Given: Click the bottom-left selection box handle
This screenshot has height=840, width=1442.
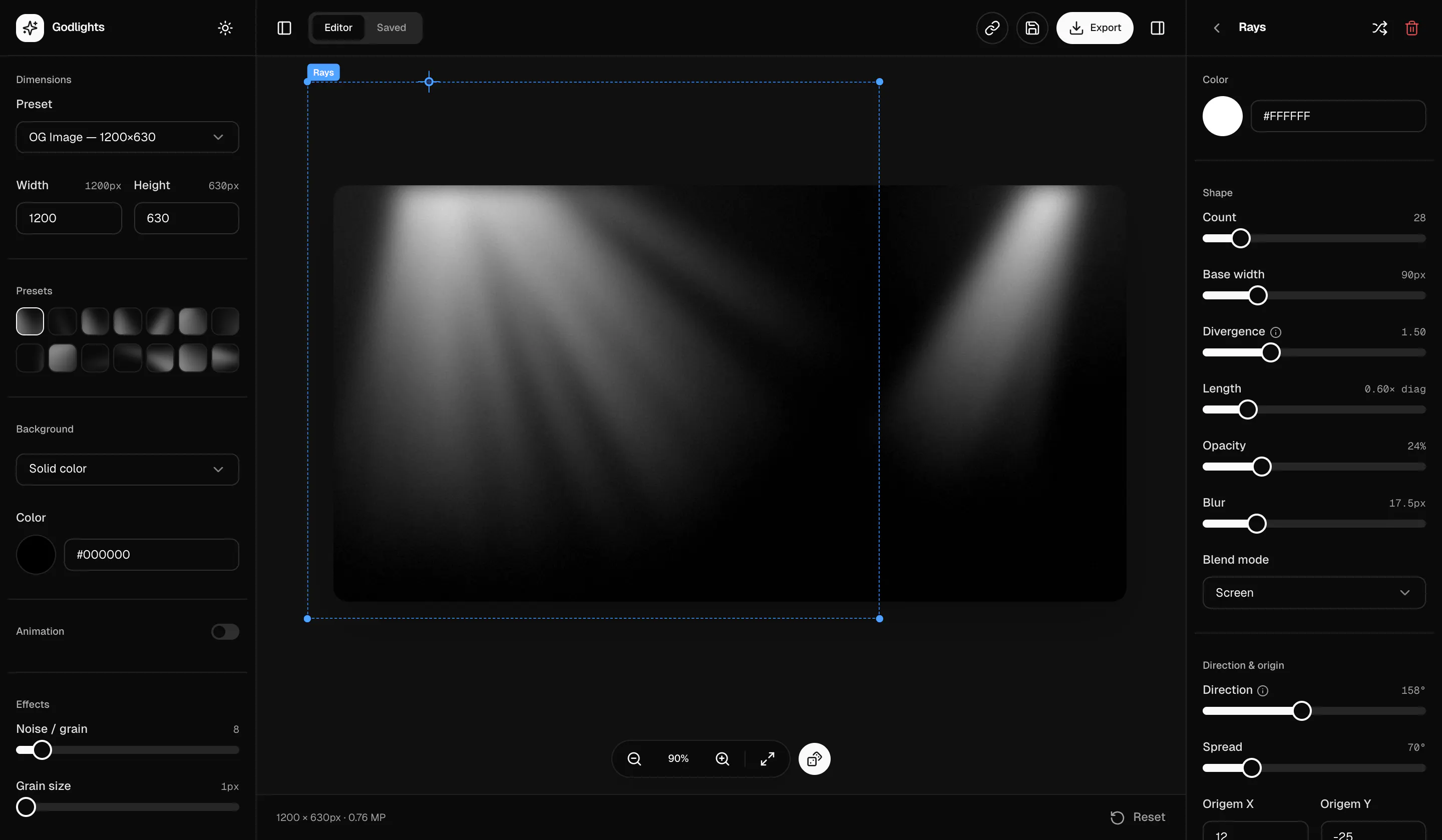Looking at the screenshot, I should [x=307, y=619].
